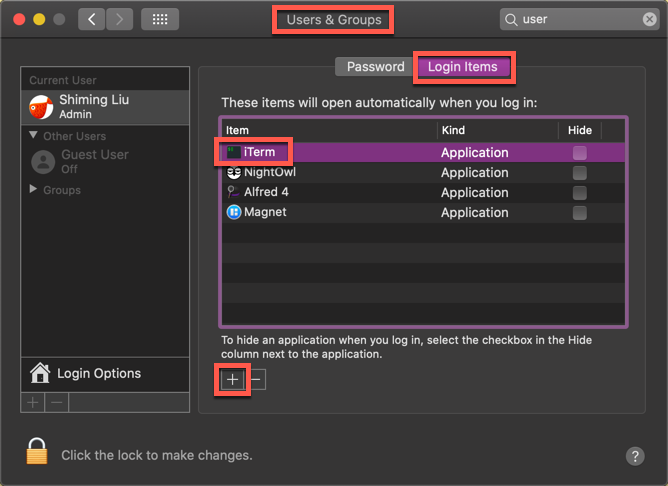
Task: Select Shiming Liu's user avatar
Action: coord(41,107)
